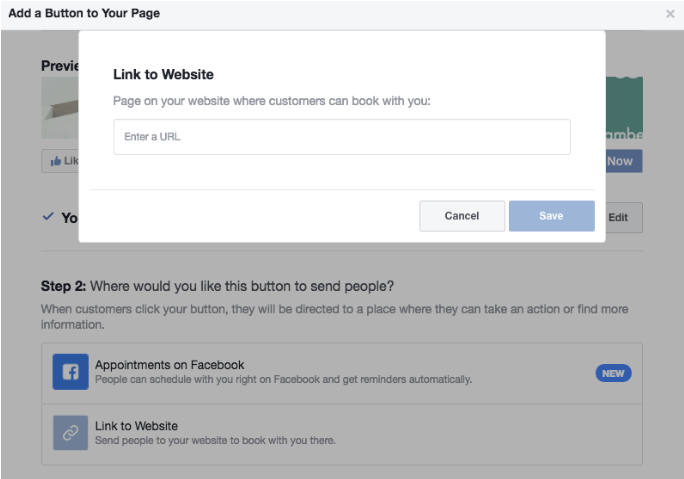This screenshot has height=479, width=684.
Task: Click the Cancel button in dialog
Action: tap(462, 216)
